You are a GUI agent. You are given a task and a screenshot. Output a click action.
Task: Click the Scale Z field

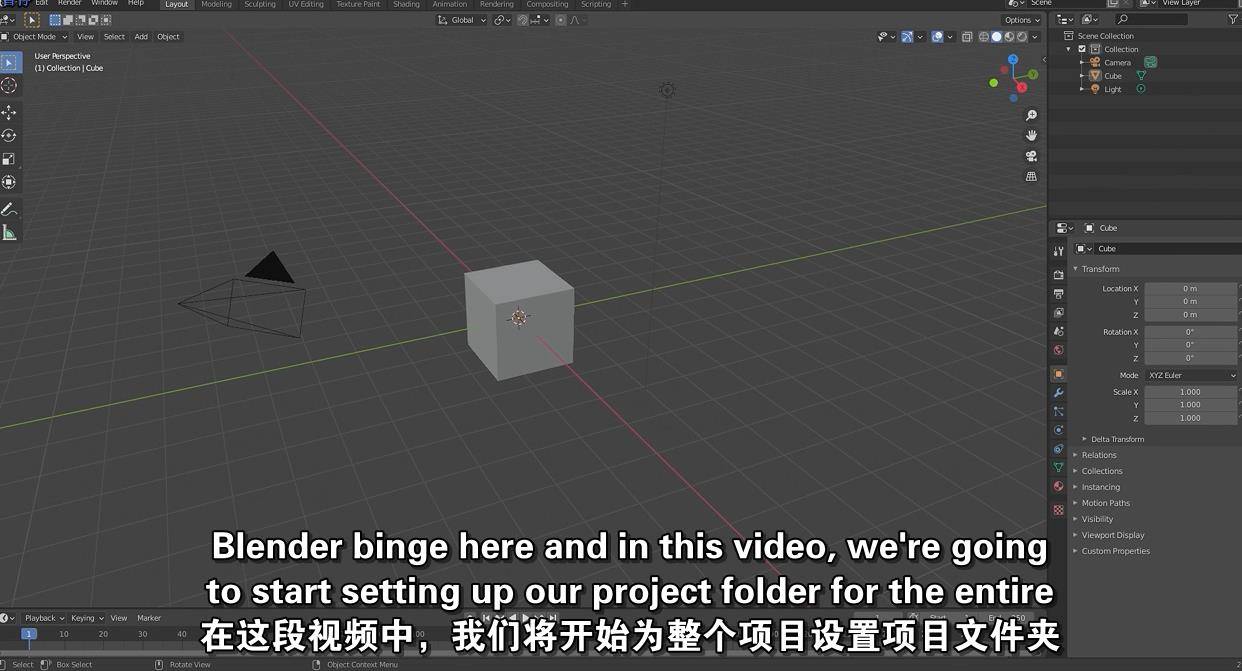(x=1190, y=418)
